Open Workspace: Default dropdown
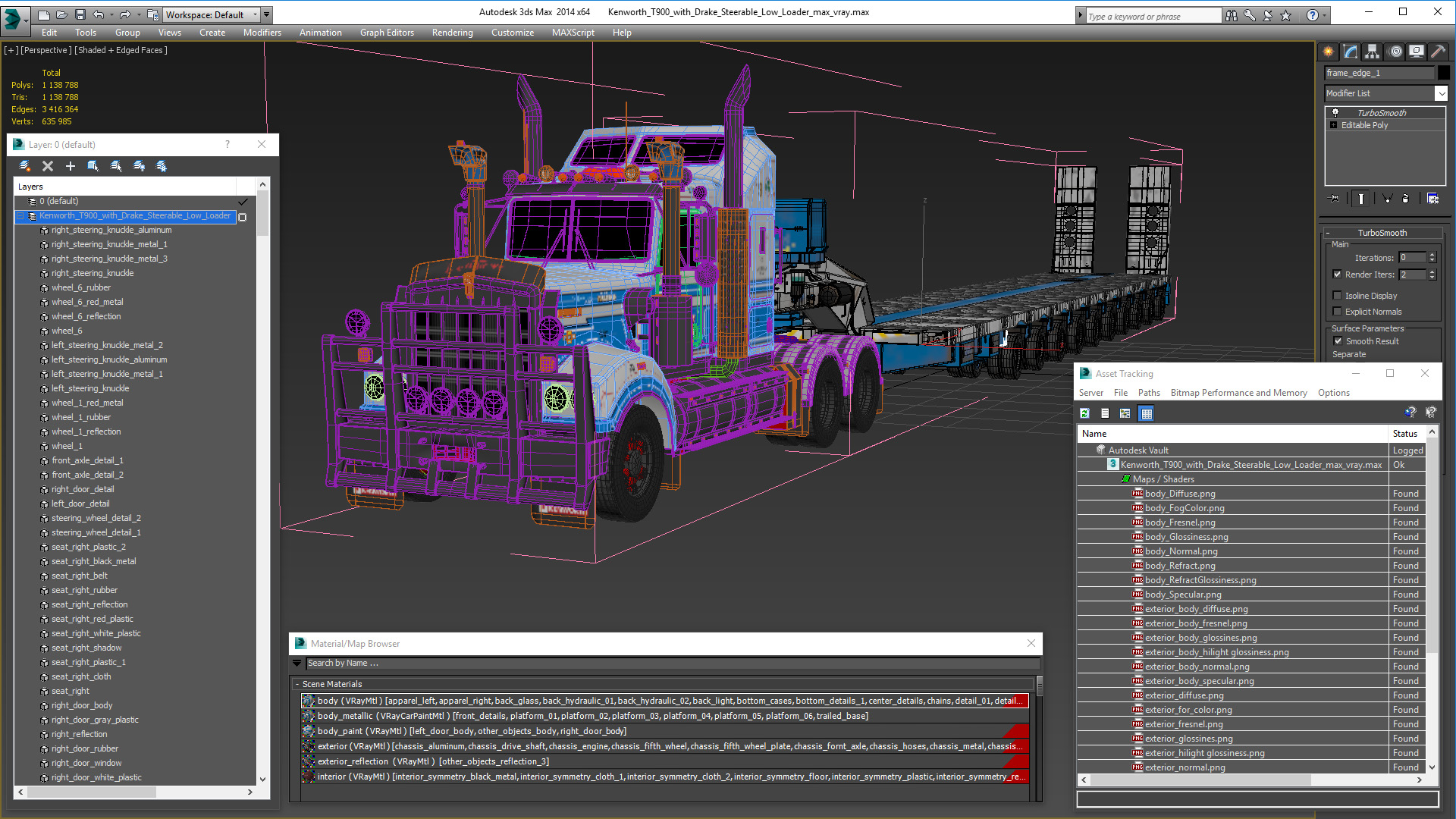 point(212,14)
